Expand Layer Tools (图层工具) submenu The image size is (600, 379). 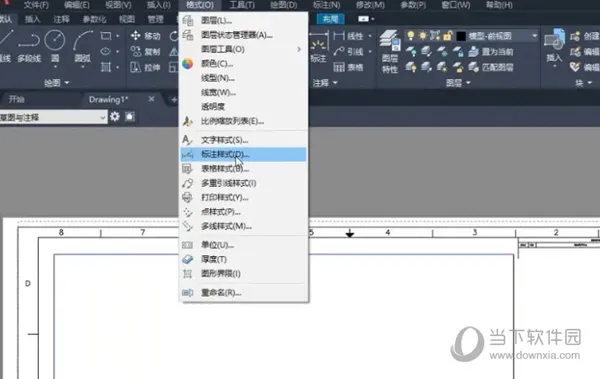[x=243, y=49]
